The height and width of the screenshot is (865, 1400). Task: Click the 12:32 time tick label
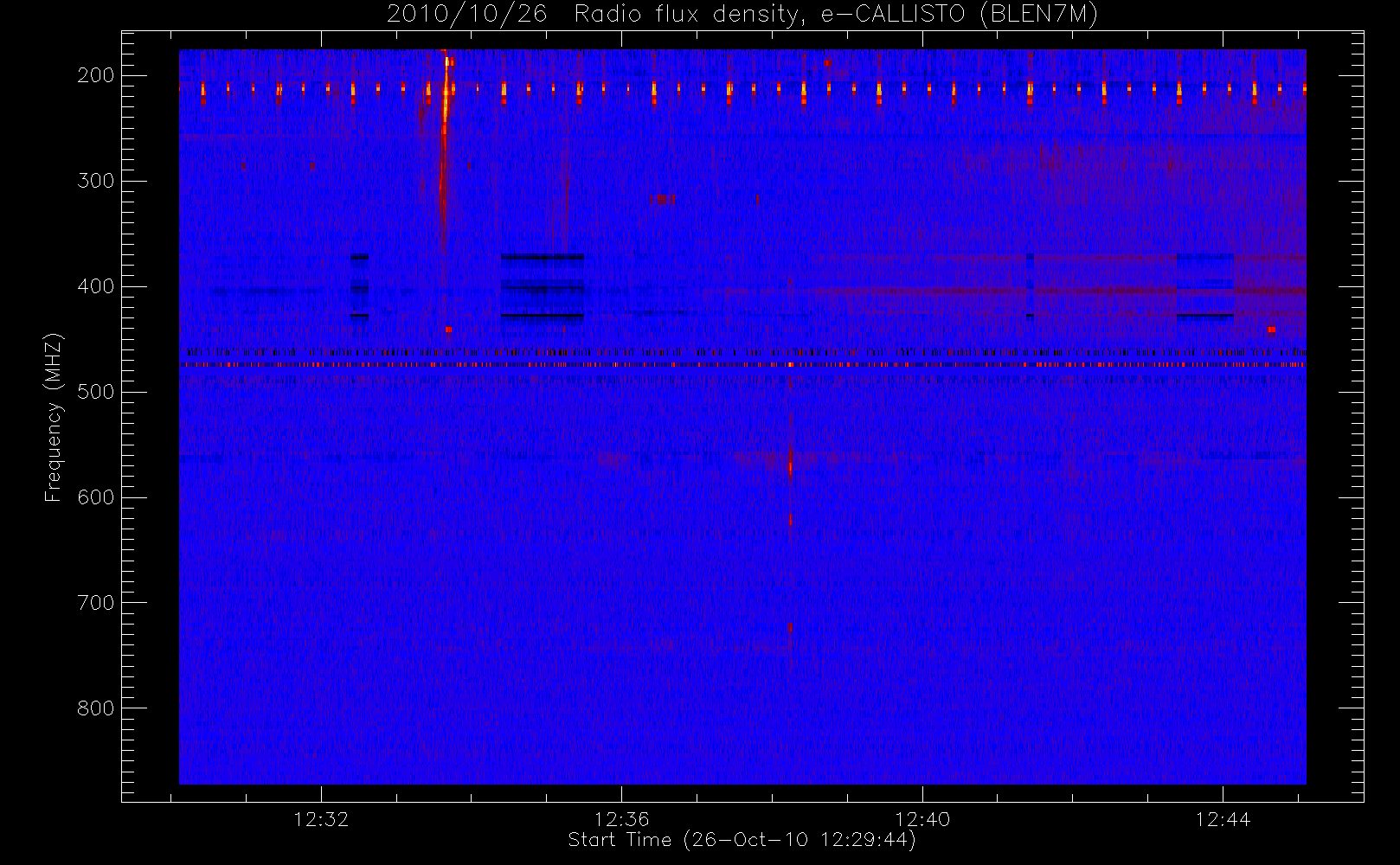tap(321, 819)
